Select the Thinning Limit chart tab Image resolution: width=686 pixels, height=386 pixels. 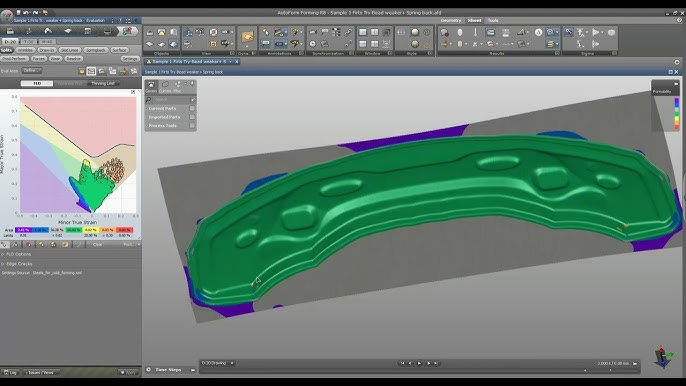tap(103, 83)
